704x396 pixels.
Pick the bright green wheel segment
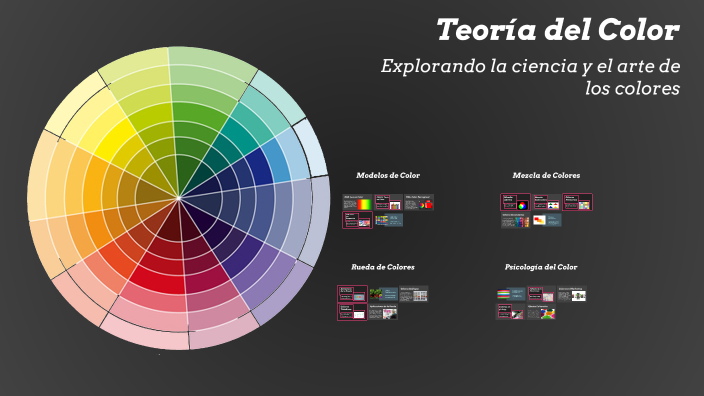[x=198, y=114]
